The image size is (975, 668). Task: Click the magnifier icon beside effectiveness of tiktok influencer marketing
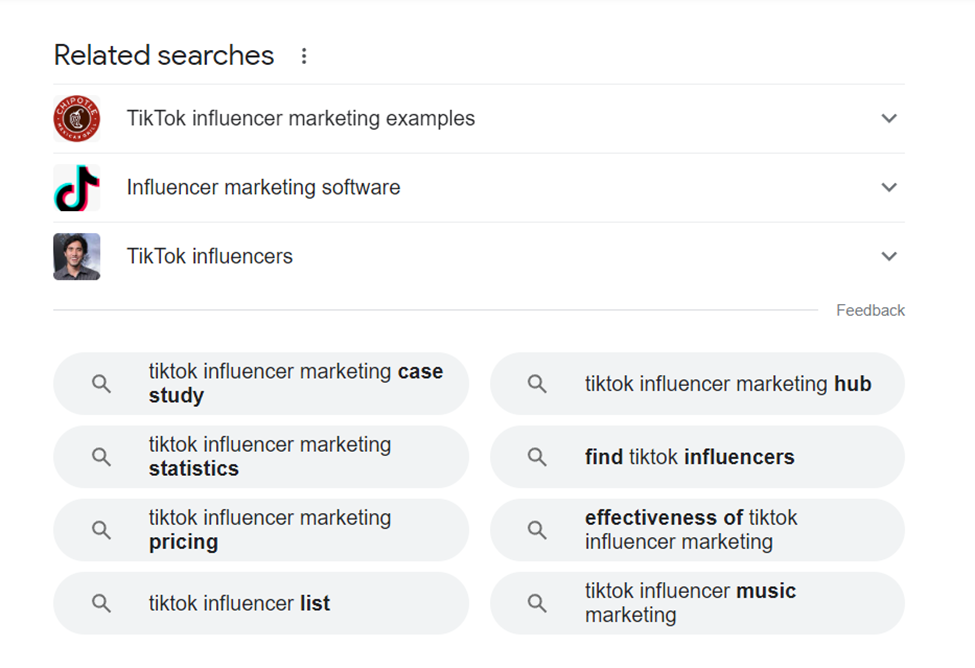[x=537, y=530]
